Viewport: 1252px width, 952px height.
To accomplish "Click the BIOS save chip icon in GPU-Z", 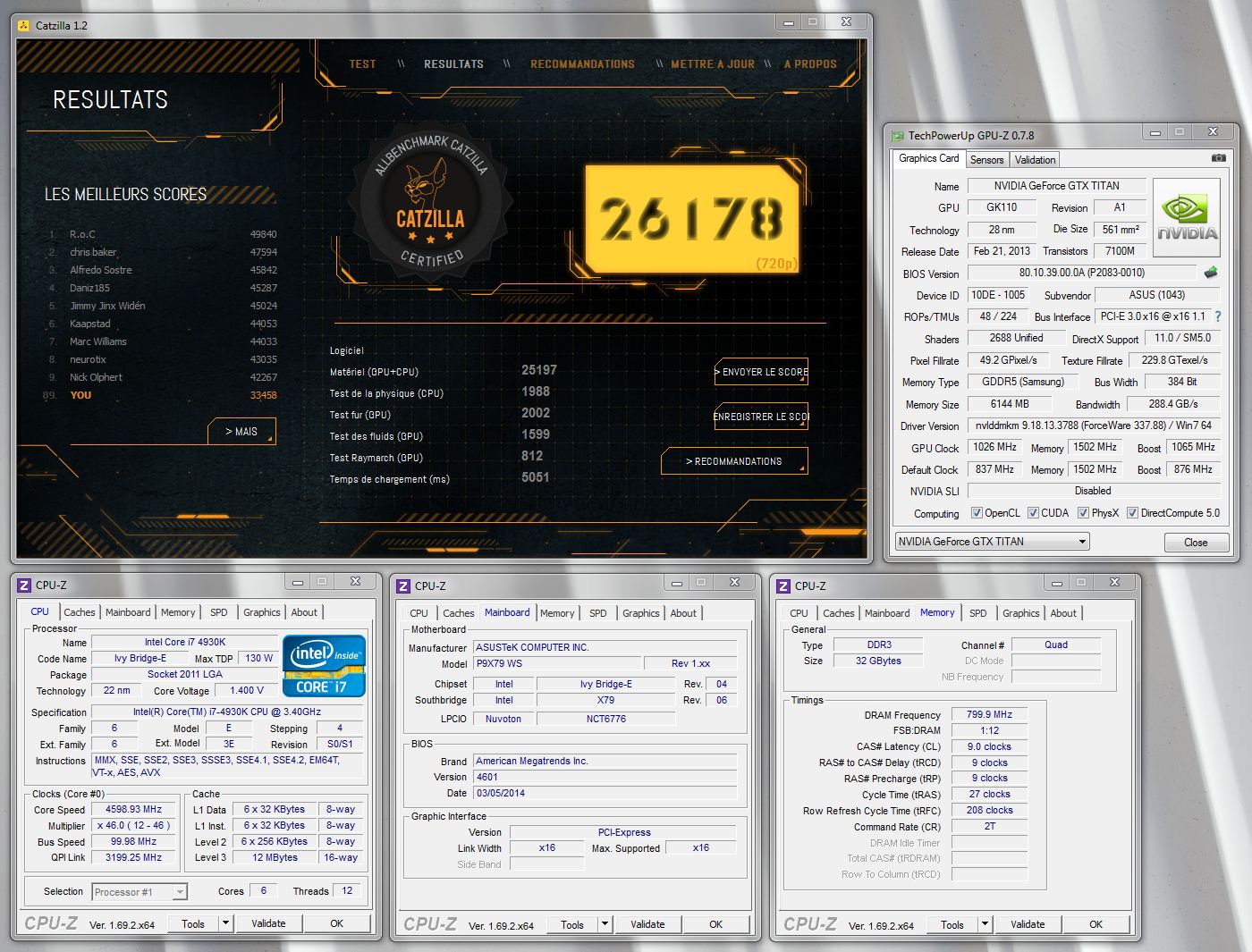I will 1211,273.
